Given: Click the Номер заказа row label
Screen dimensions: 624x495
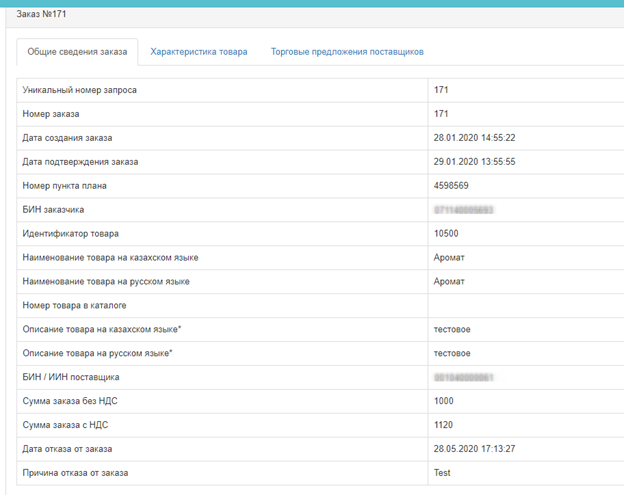Looking at the screenshot, I should 51,114.
